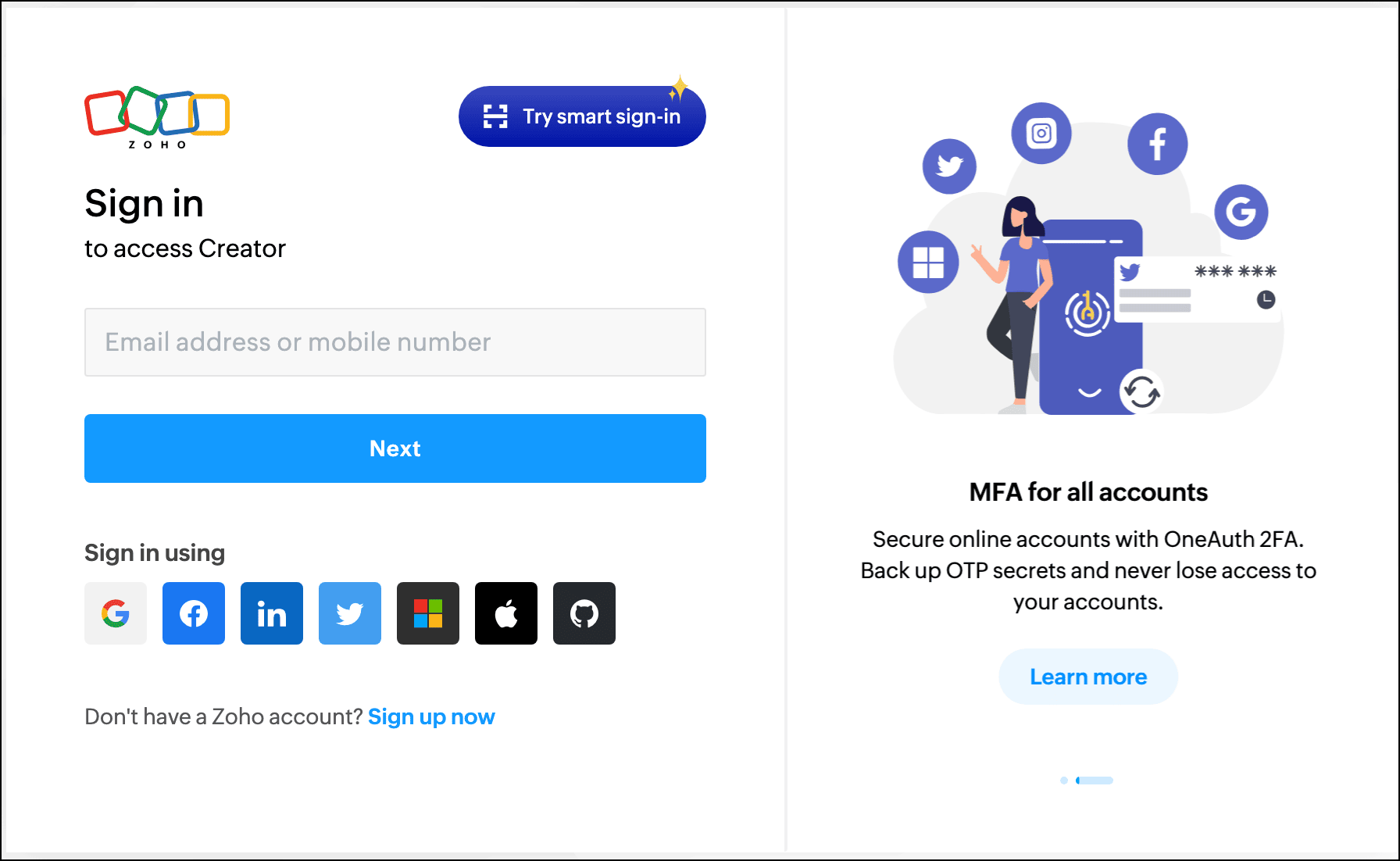Click Learn more about MFA

pos(1088,677)
